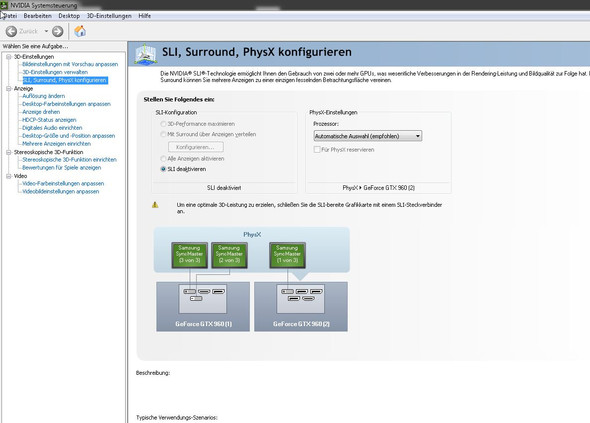Screen dimensions: 590x423
Task: Open the Datei menu
Action: [10, 16]
